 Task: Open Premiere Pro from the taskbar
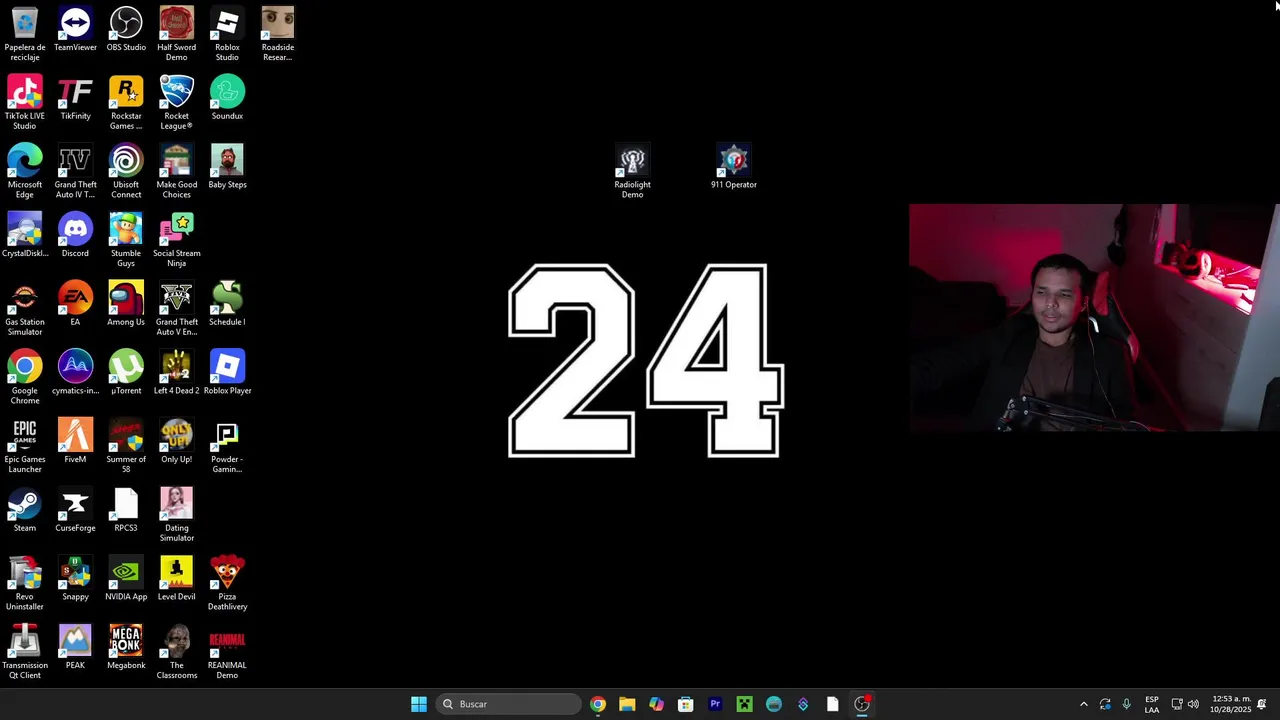tap(715, 704)
